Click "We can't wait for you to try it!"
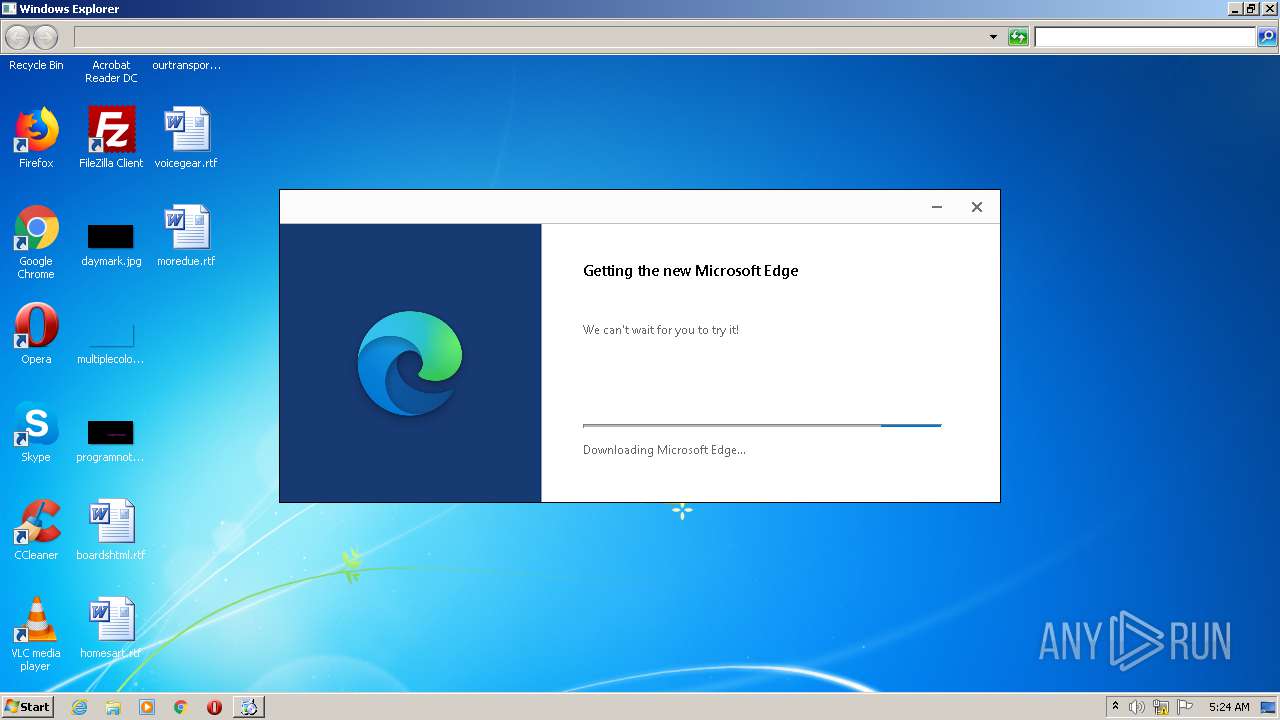The height and width of the screenshot is (720, 1280). 661,330
